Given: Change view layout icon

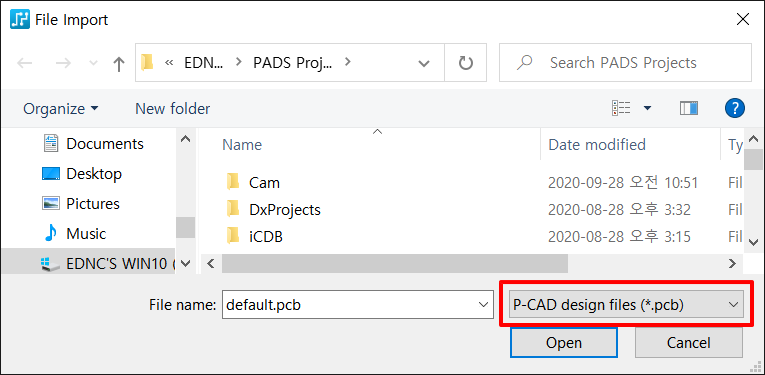Looking at the screenshot, I should 621,108.
